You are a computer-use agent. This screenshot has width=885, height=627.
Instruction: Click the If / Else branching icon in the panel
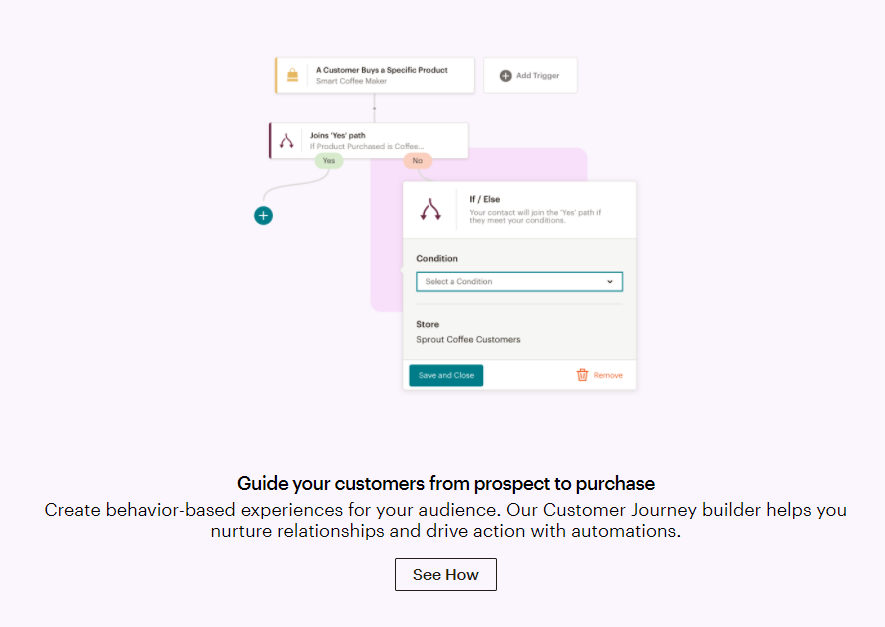431,209
